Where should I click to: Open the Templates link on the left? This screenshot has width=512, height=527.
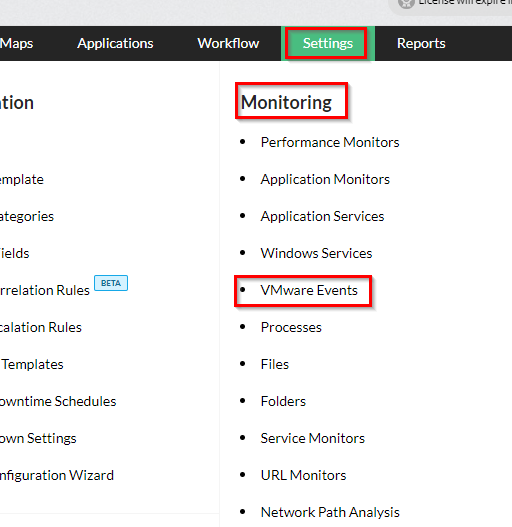pos(33,364)
